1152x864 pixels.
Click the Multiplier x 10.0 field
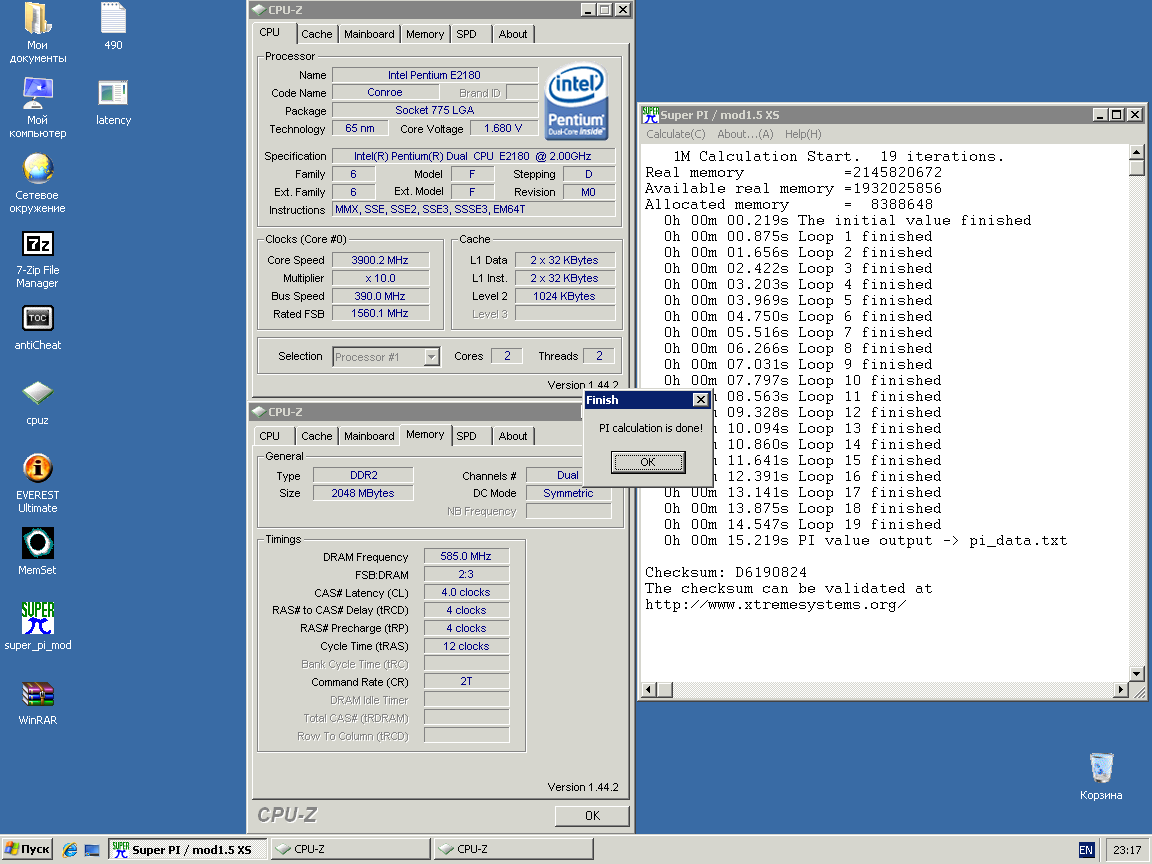380,278
